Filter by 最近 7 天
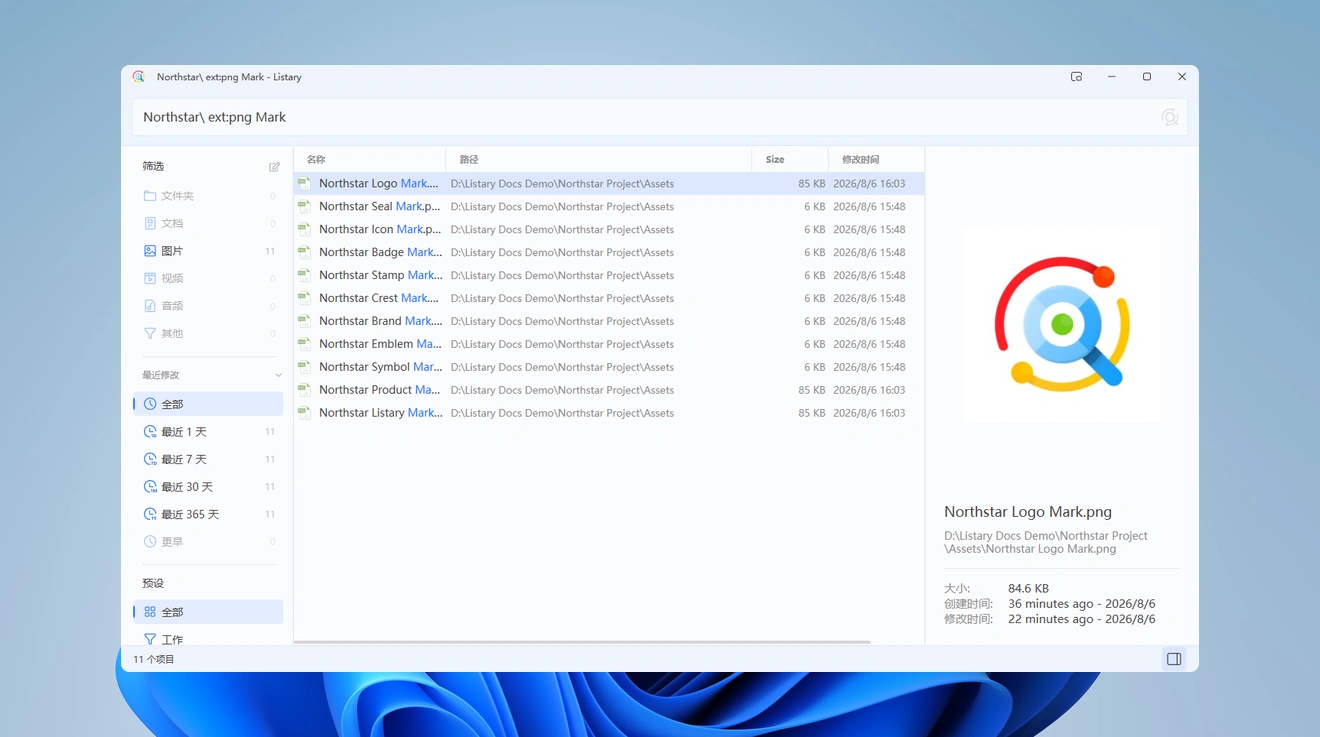Image resolution: width=1320 pixels, height=737 pixels. [208, 459]
